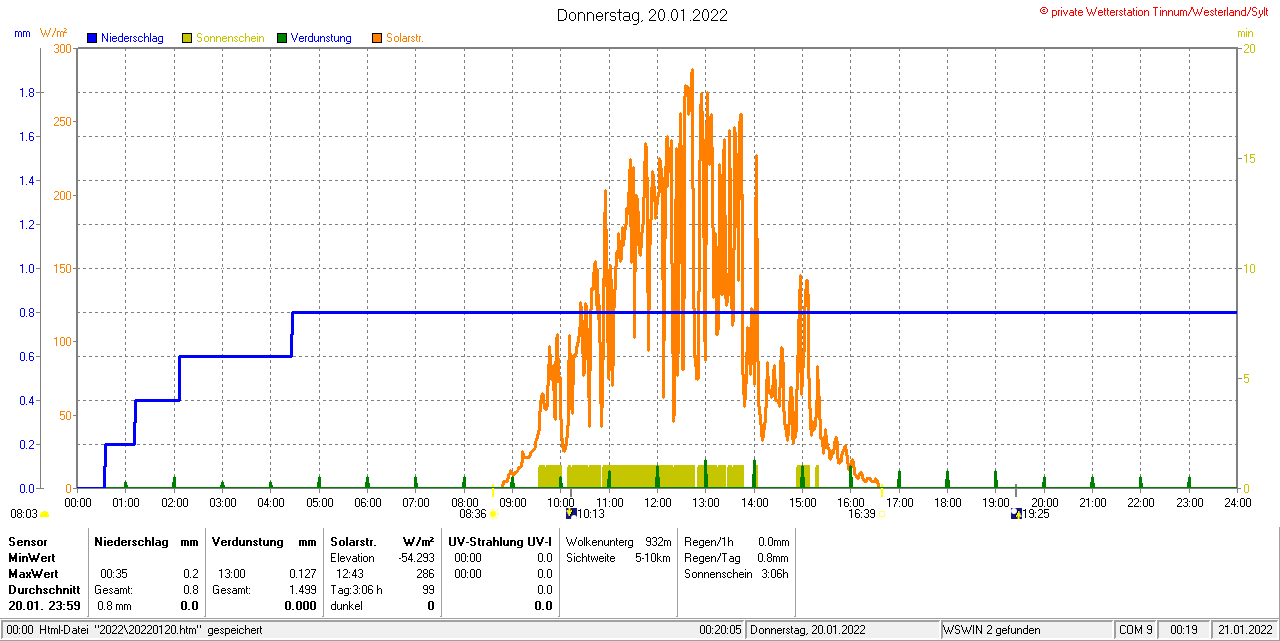
Task: Click the orange Solarstr. legend swatch
Action: tap(377, 38)
